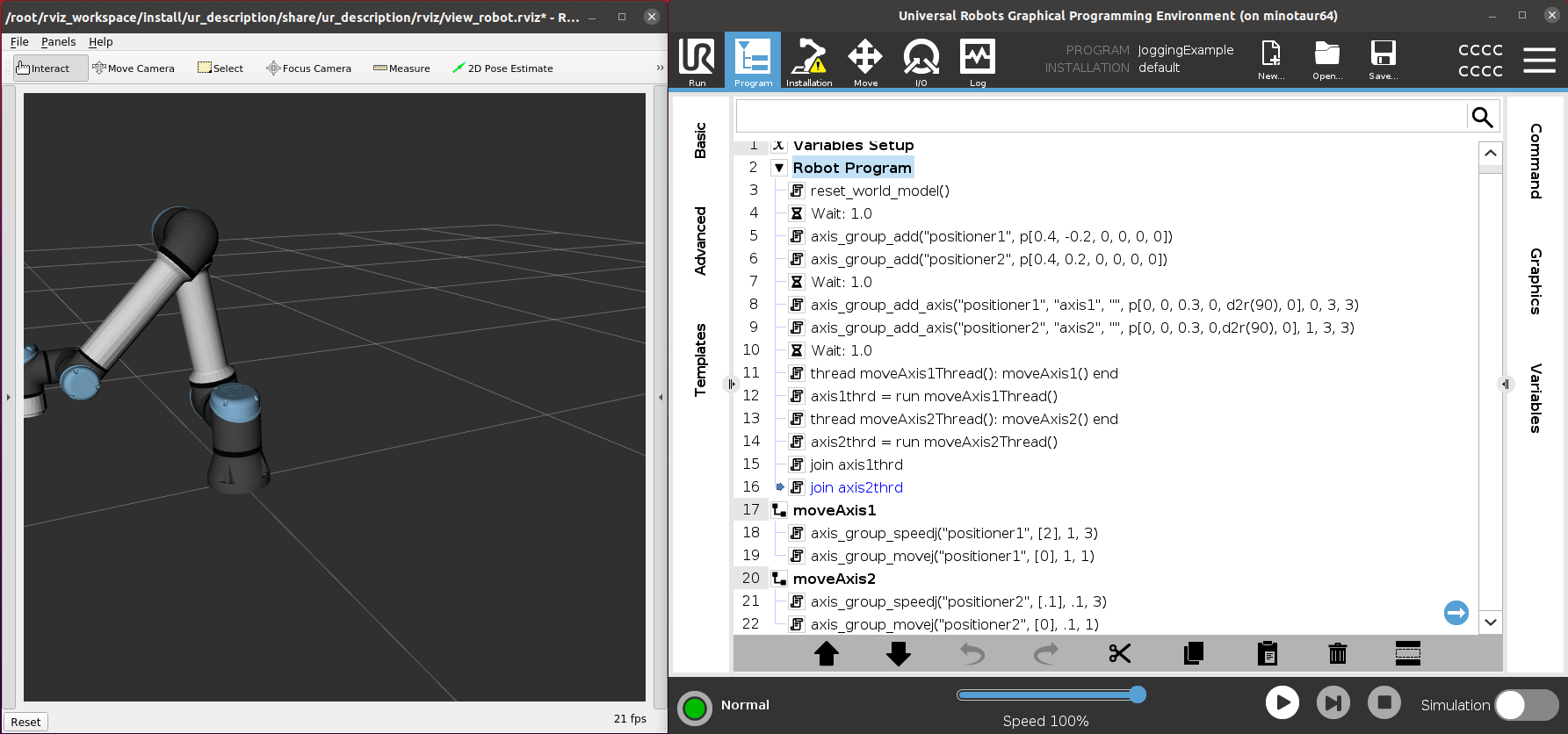Click the Play button to run program
This screenshot has height=734, width=1568.
[1282, 702]
